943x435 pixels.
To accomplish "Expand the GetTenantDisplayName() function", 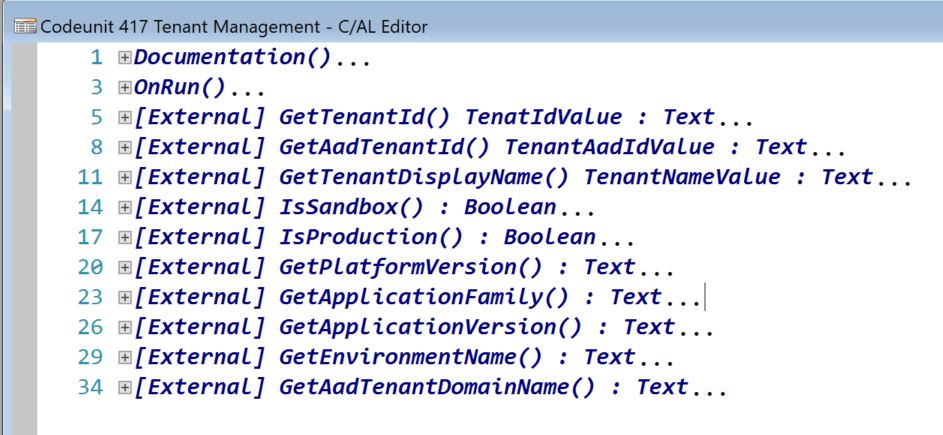I will (x=124, y=178).
